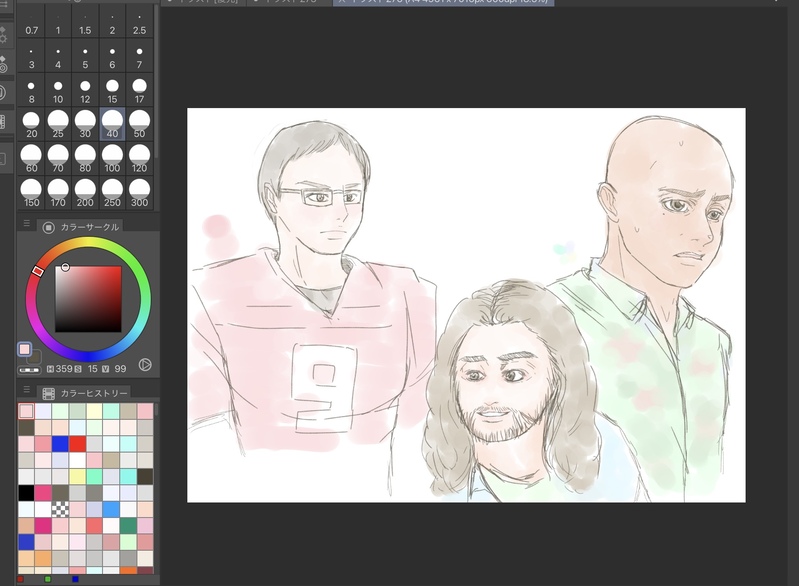
Task: Click the color history panel scrollbar
Action: [156, 410]
